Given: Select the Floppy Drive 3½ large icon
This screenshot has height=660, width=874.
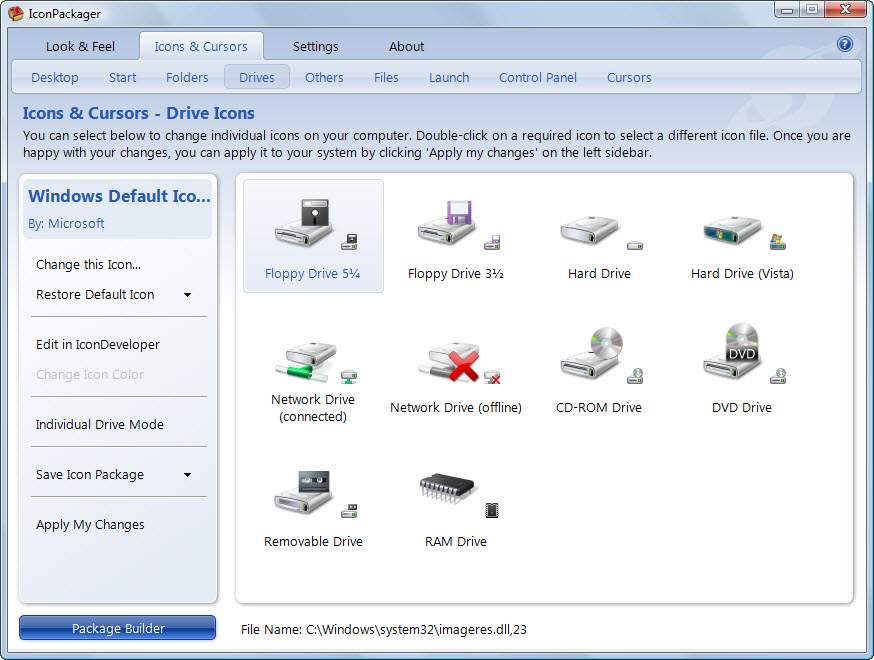Looking at the screenshot, I should point(446,222).
